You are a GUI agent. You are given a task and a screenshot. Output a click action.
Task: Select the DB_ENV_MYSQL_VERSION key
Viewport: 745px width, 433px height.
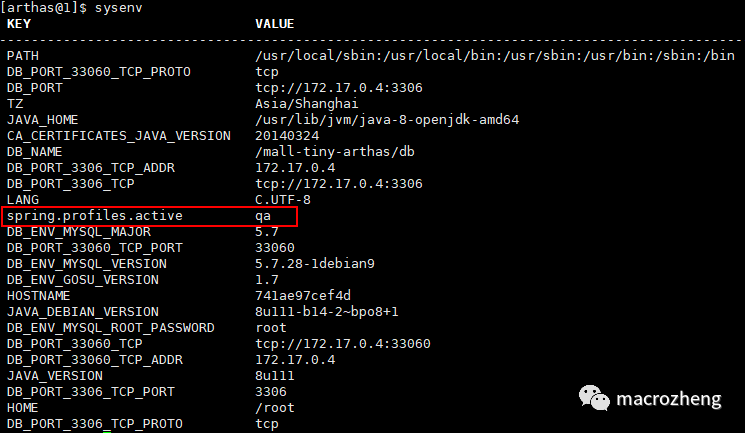(x=87, y=264)
